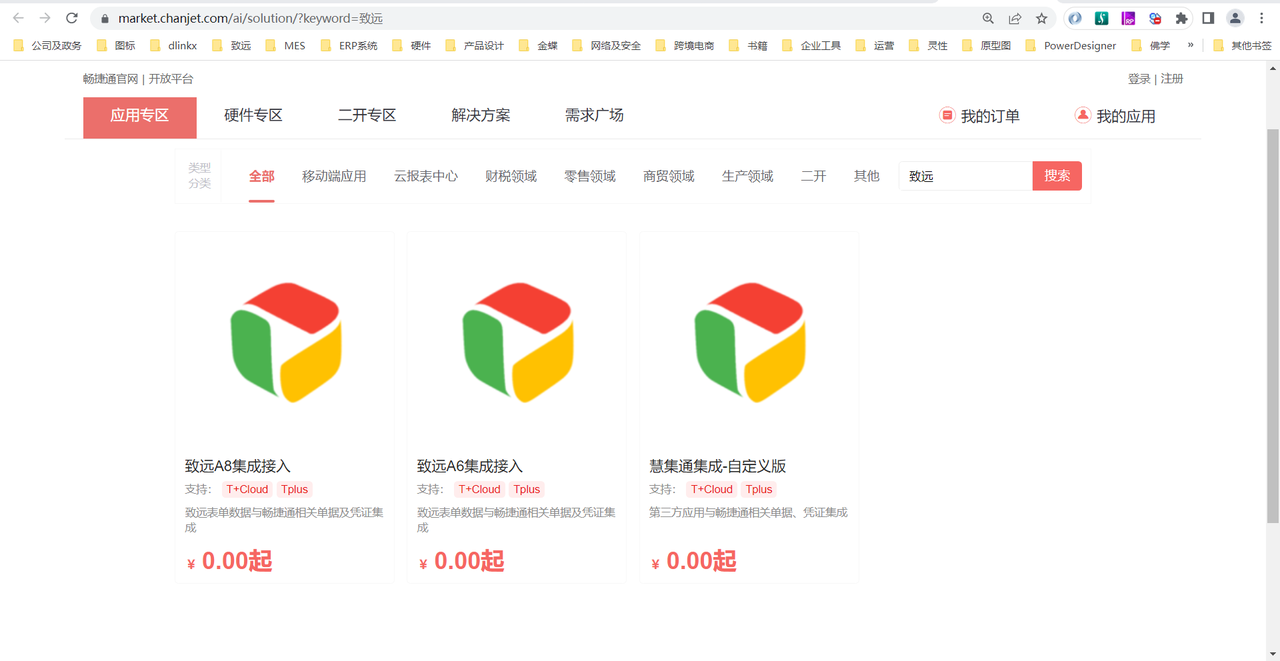1280x661 pixels.
Task: Filter by 商贸领域 category
Action: tap(669, 176)
